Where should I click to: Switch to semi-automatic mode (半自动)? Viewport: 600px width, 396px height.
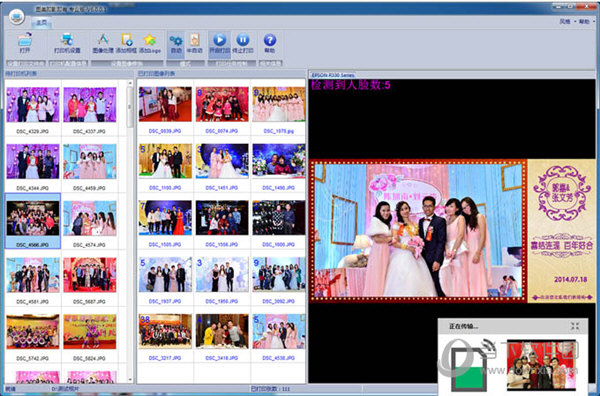coord(194,43)
